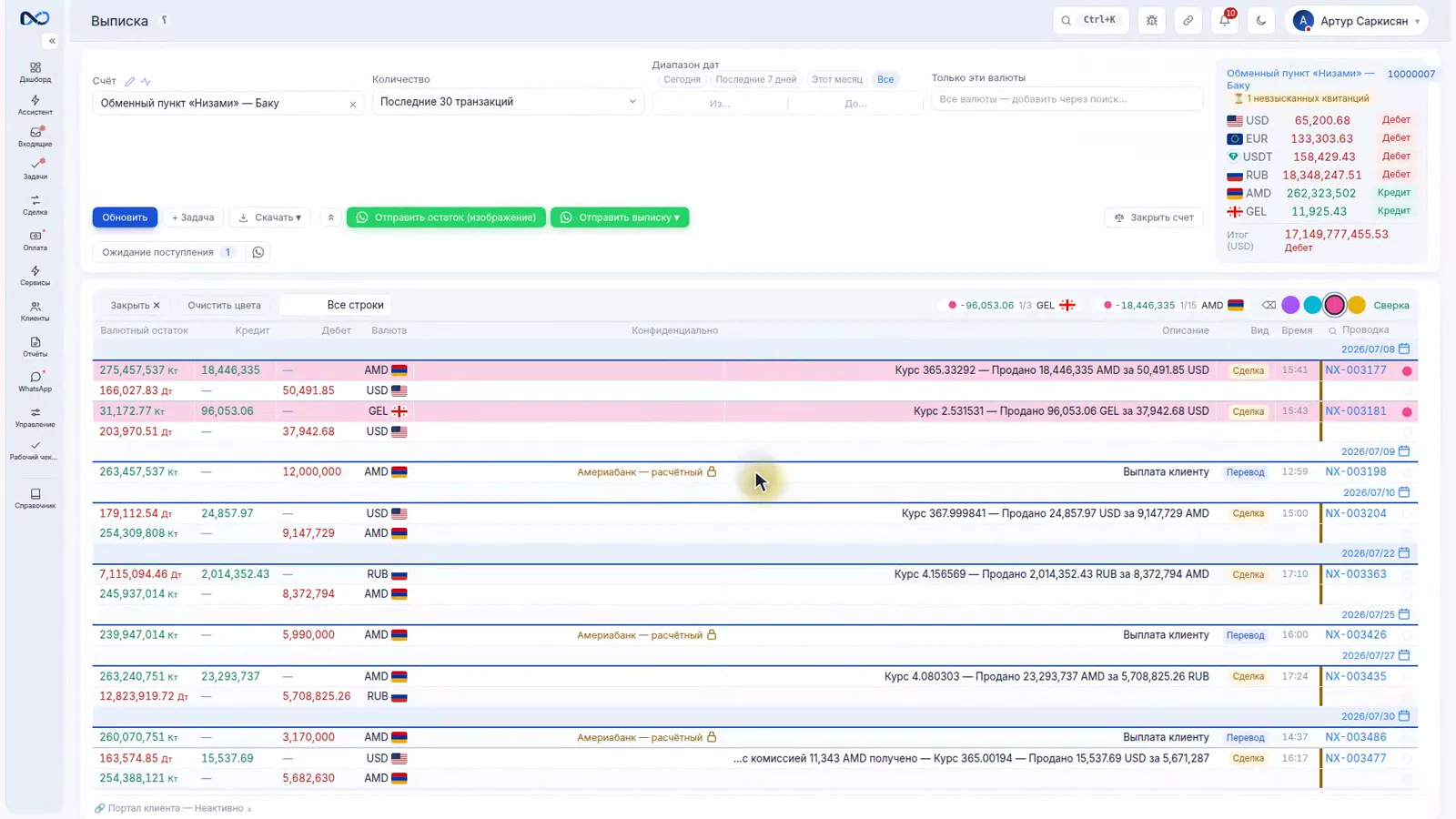Image resolution: width=1456 pixels, height=819 pixels.
Task: Pick the purple color swatch
Action: point(1290,305)
